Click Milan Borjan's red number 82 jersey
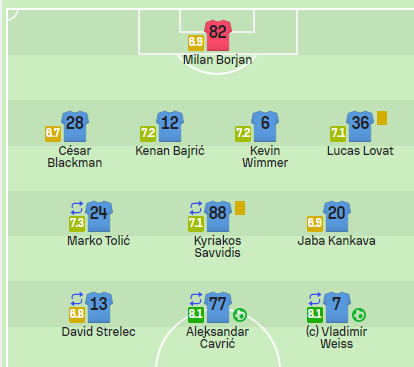The width and height of the screenshot is (414, 367). coord(218,35)
